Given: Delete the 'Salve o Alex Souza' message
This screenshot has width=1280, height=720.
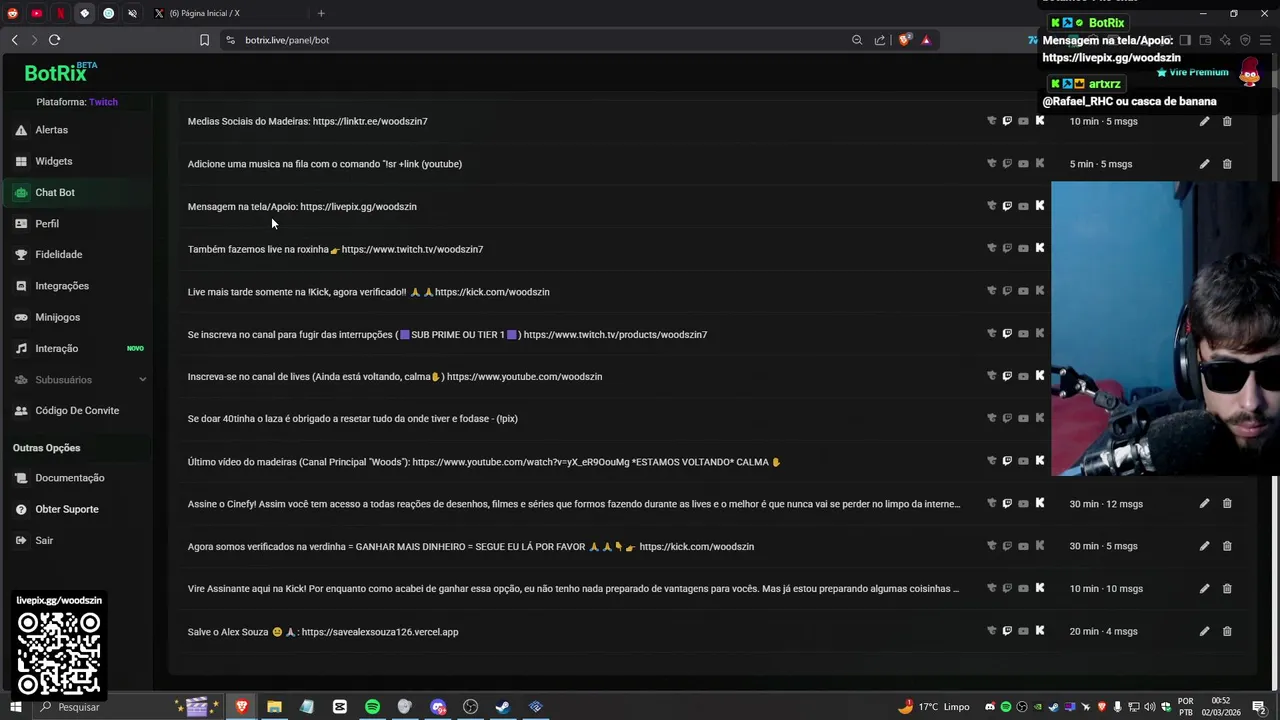Looking at the screenshot, I should (x=1227, y=631).
